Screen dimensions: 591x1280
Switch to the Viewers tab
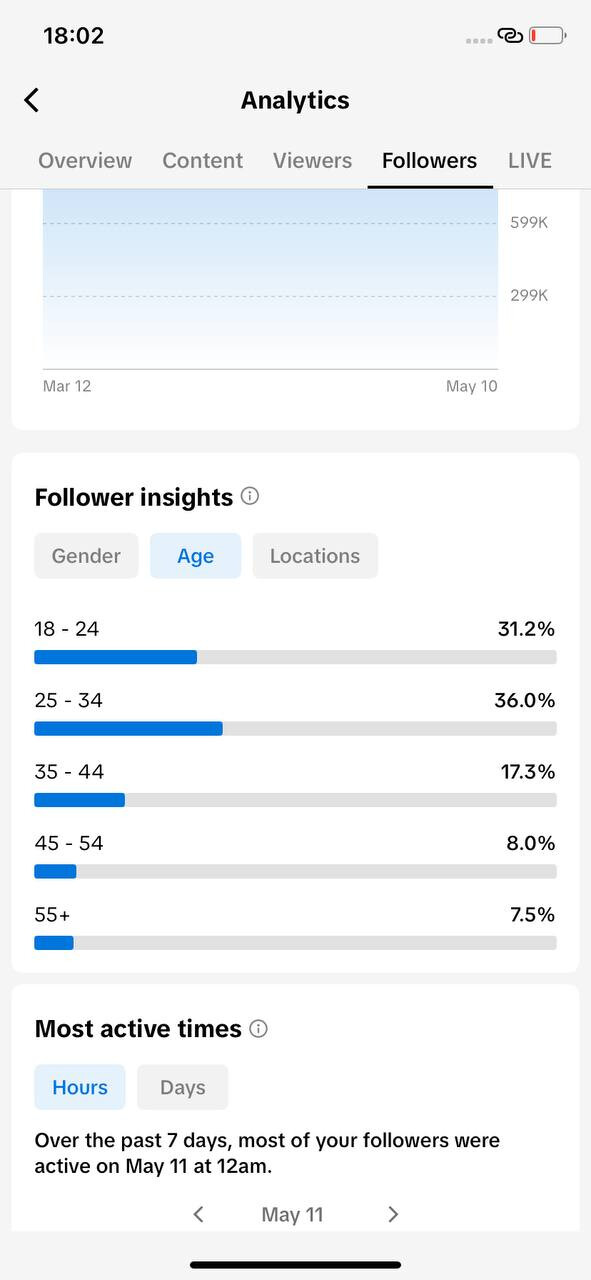pos(312,160)
